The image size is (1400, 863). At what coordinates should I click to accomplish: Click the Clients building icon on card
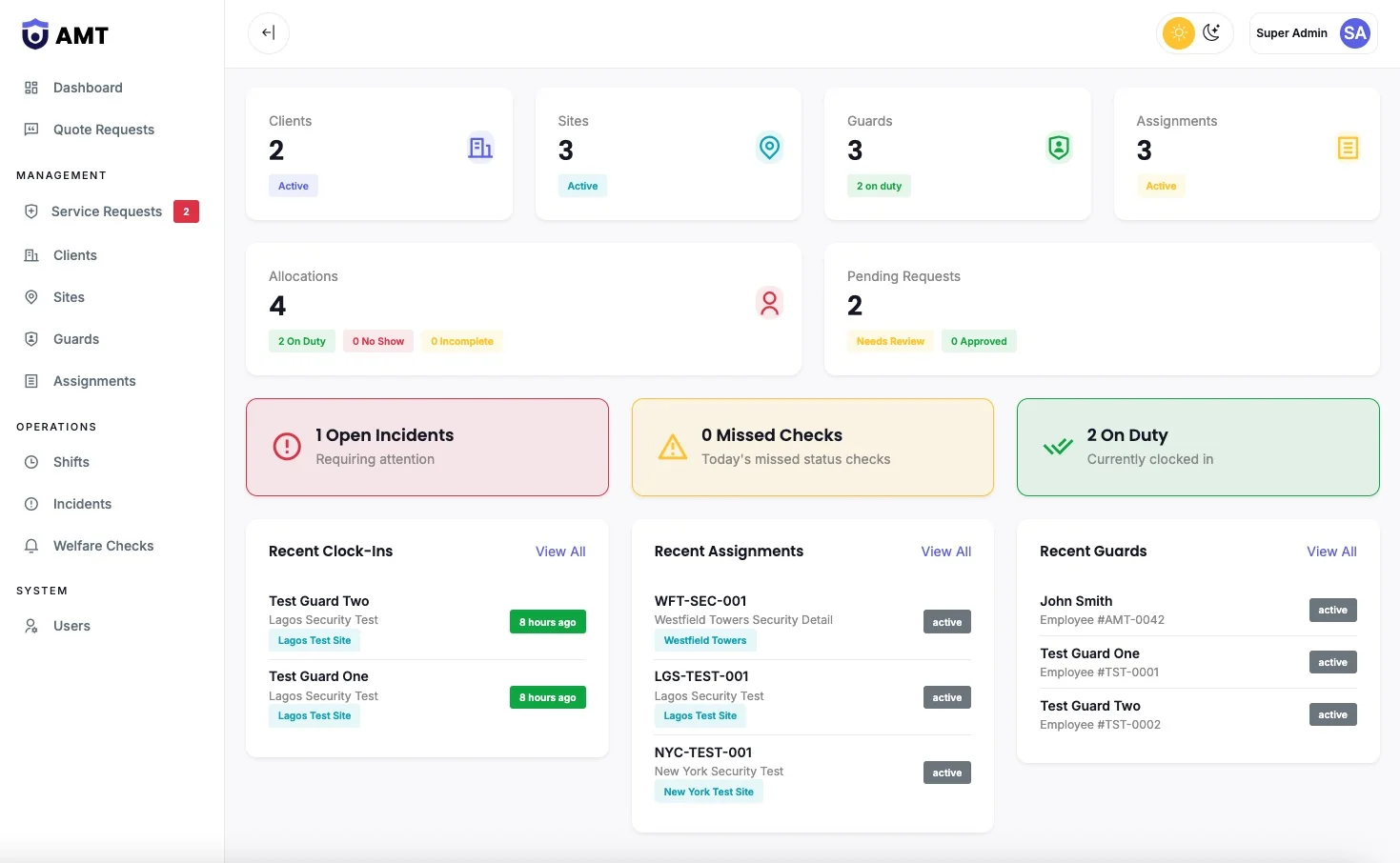(480, 148)
